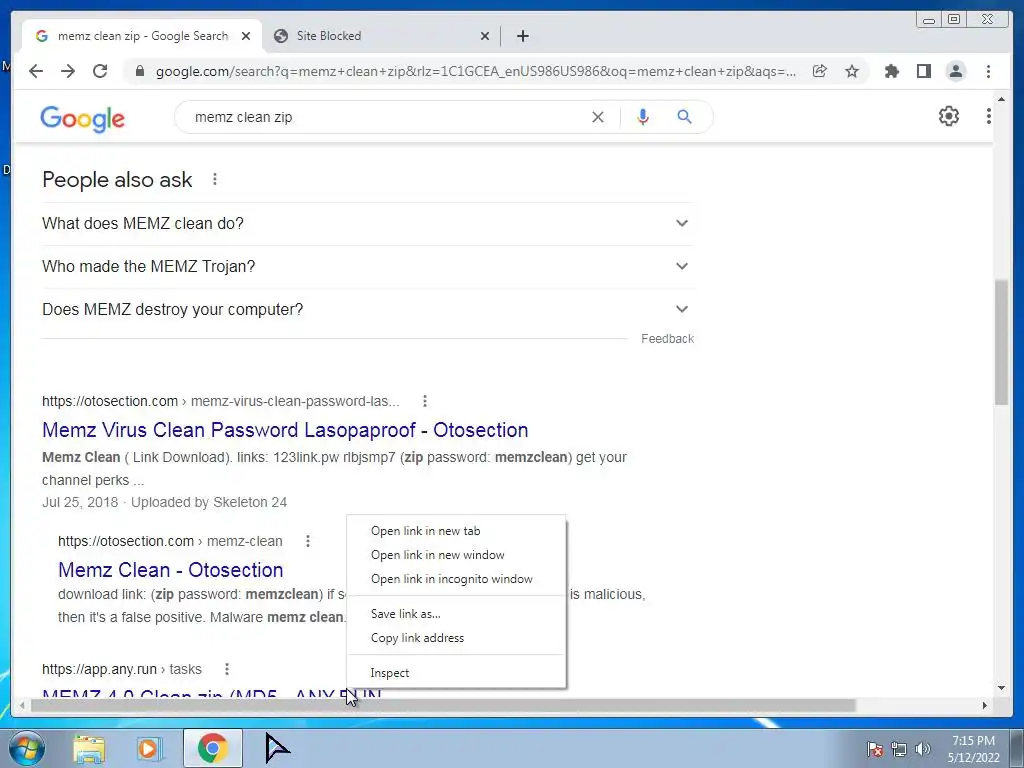Click the Google logo

click(x=82, y=119)
